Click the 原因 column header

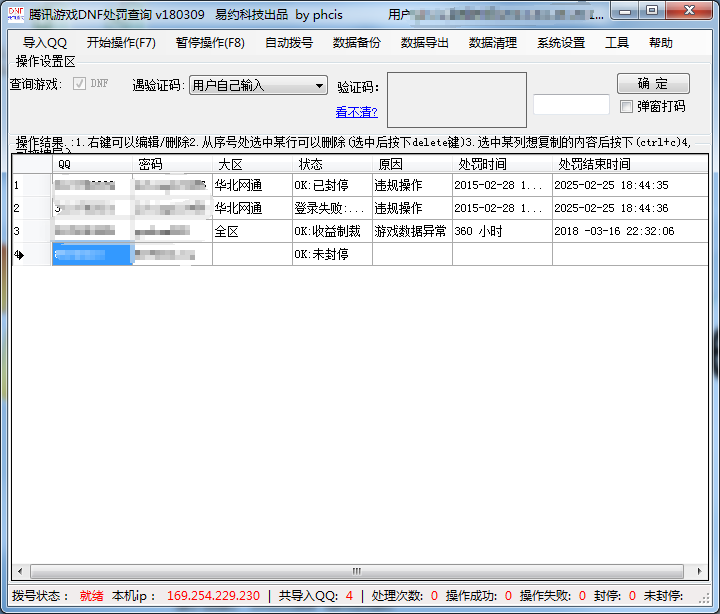412,164
